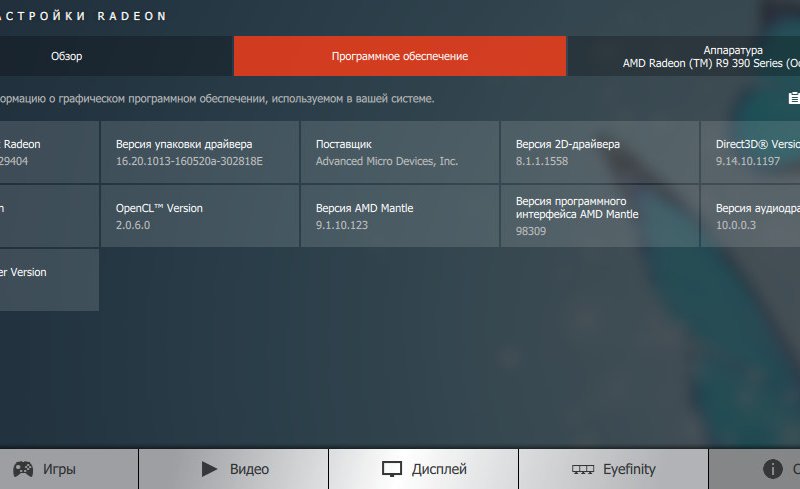Click the 2.0.6.0 value

pyautogui.click(x=133, y=225)
